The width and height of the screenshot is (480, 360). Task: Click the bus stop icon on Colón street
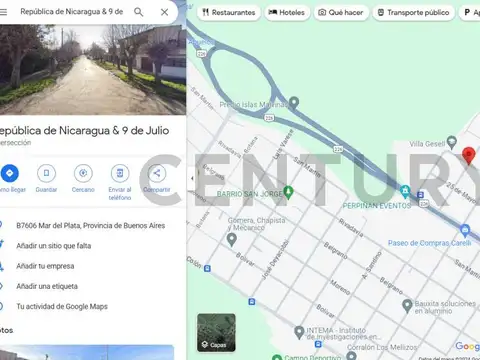[207, 268]
